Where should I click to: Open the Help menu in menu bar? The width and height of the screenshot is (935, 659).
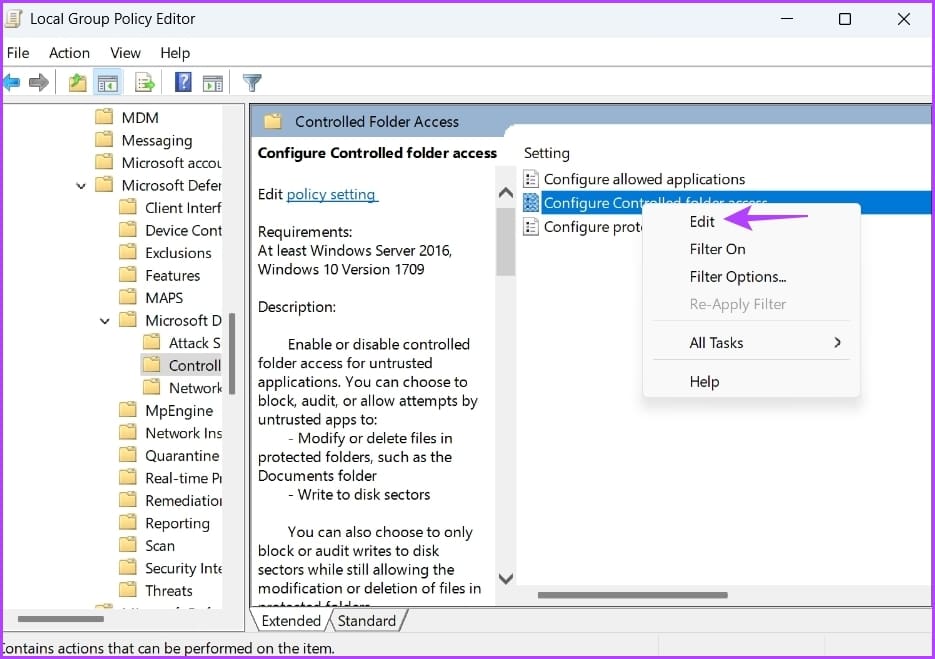point(175,52)
